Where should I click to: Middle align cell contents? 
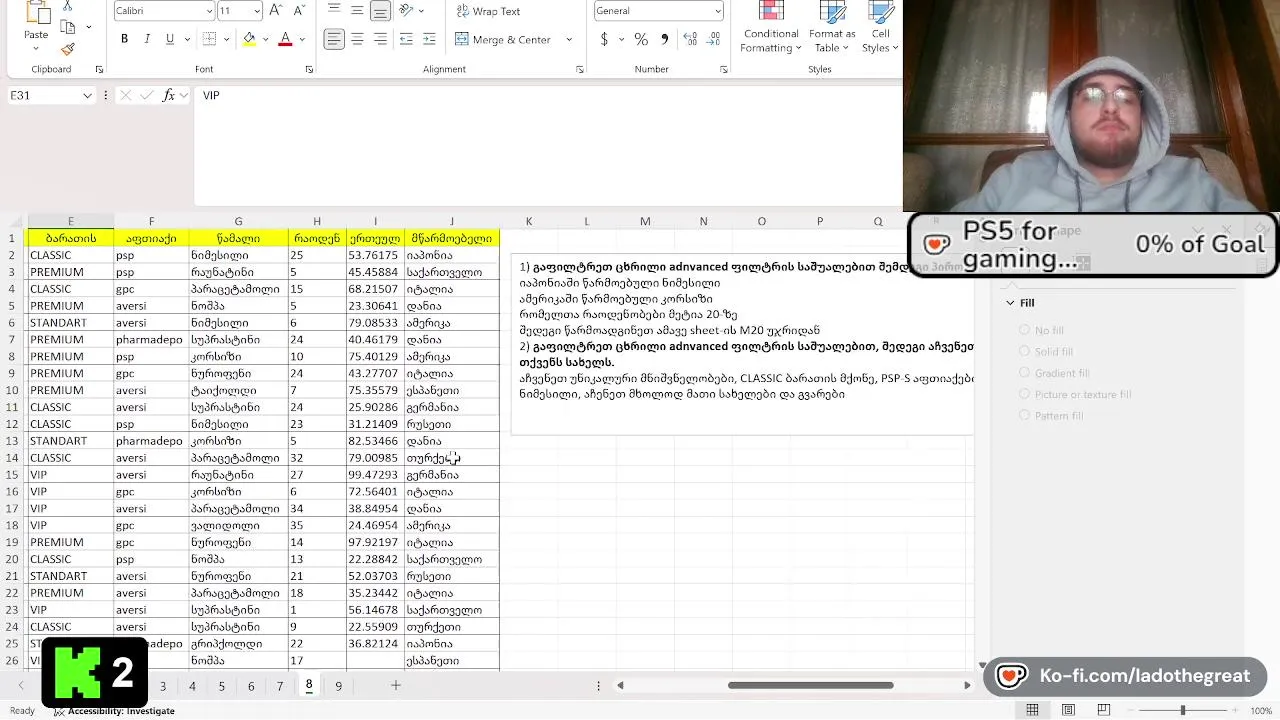click(357, 11)
